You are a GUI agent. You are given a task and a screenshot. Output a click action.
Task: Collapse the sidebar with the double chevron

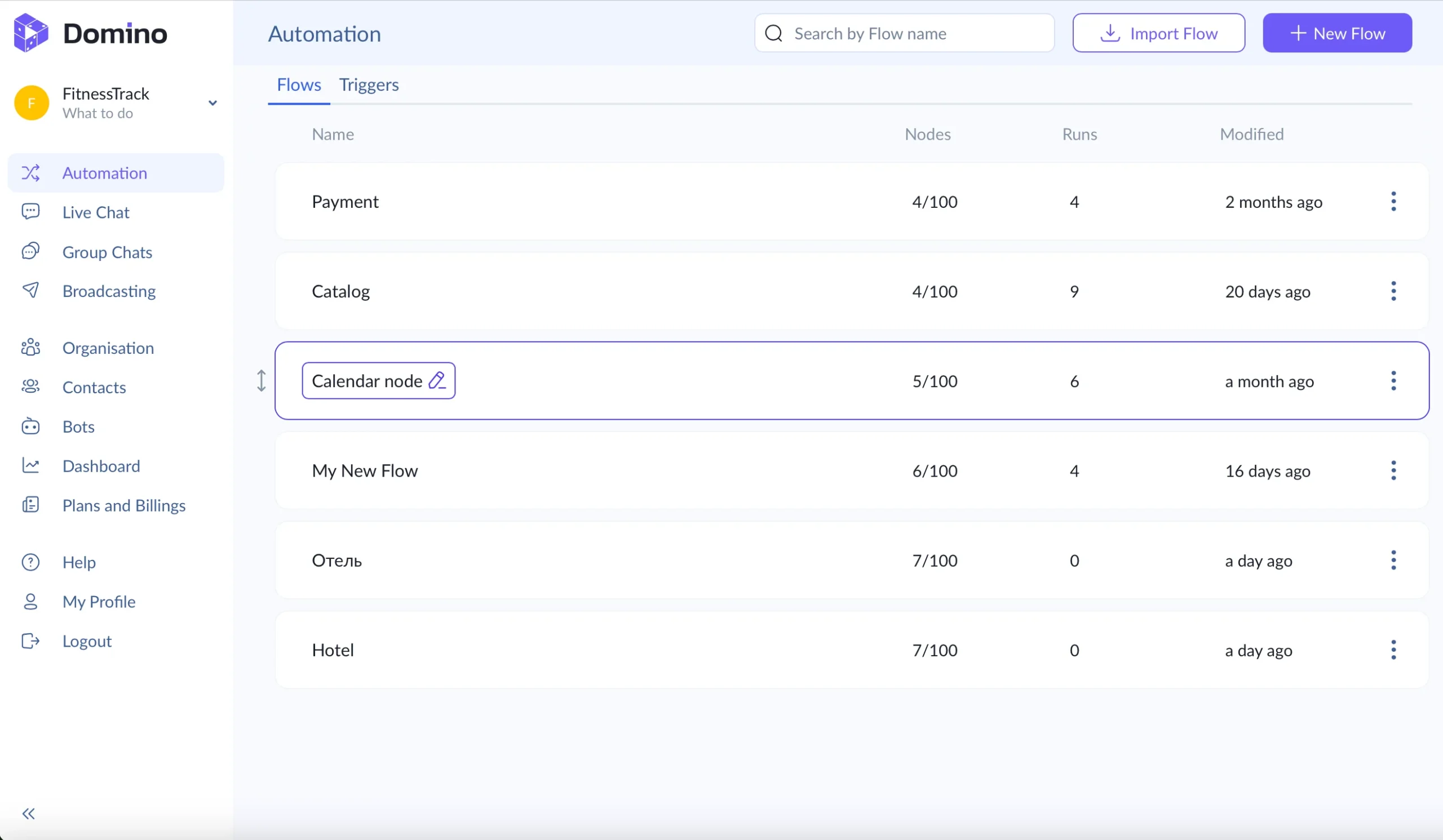pyautogui.click(x=28, y=813)
